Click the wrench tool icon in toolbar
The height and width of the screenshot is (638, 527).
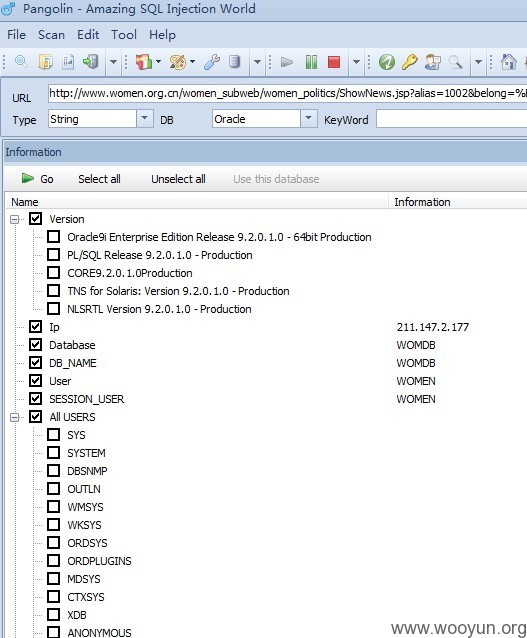point(212,62)
